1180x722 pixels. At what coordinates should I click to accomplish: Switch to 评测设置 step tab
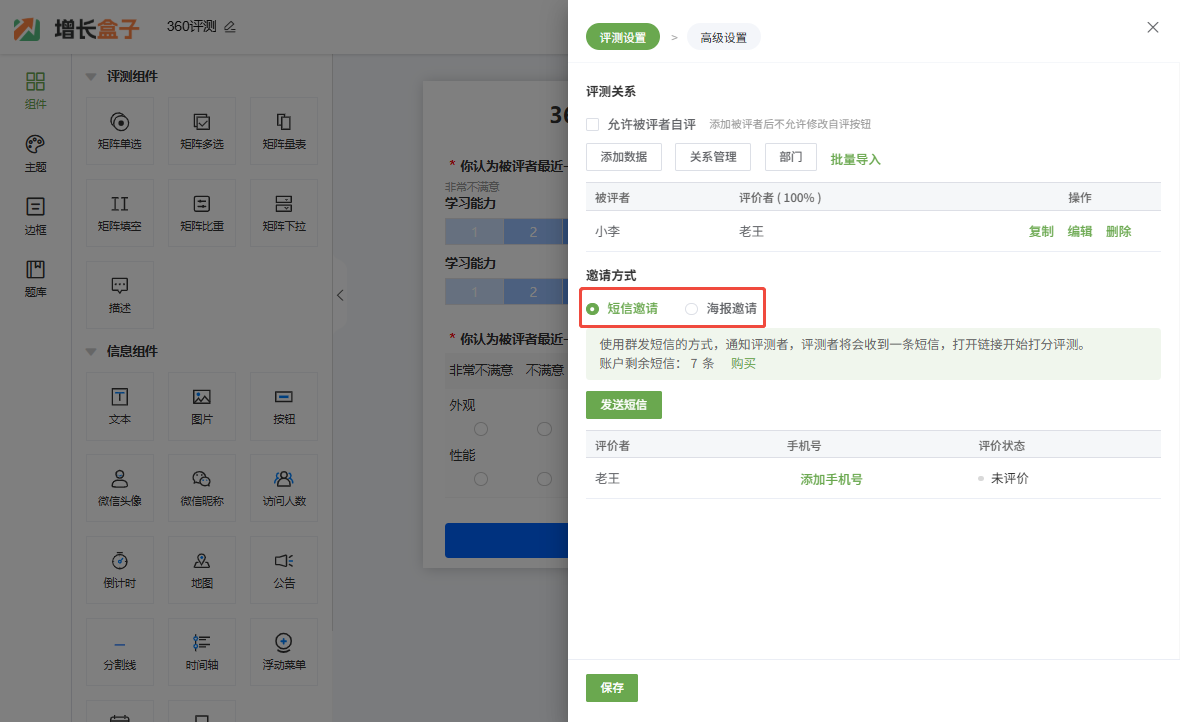click(x=622, y=37)
